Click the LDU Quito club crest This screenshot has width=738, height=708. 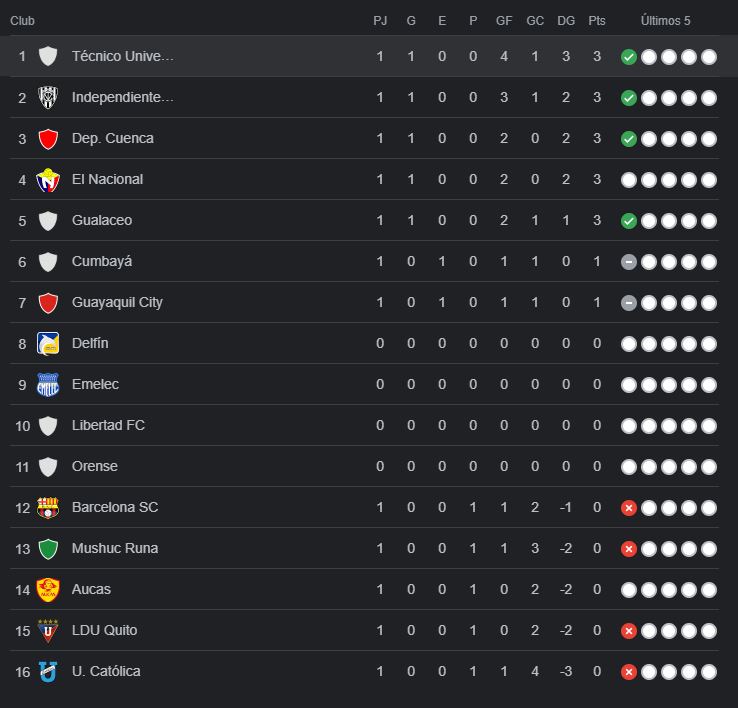coord(48,630)
